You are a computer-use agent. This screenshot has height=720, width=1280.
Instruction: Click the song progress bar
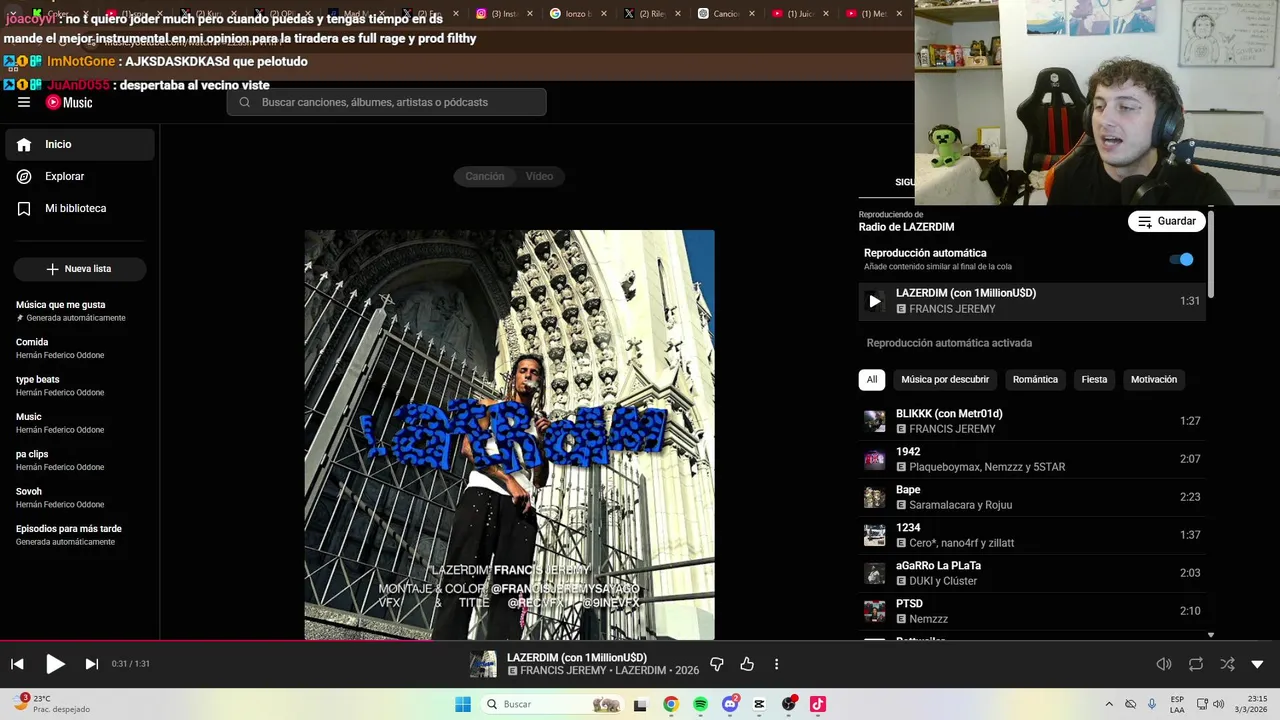640,641
